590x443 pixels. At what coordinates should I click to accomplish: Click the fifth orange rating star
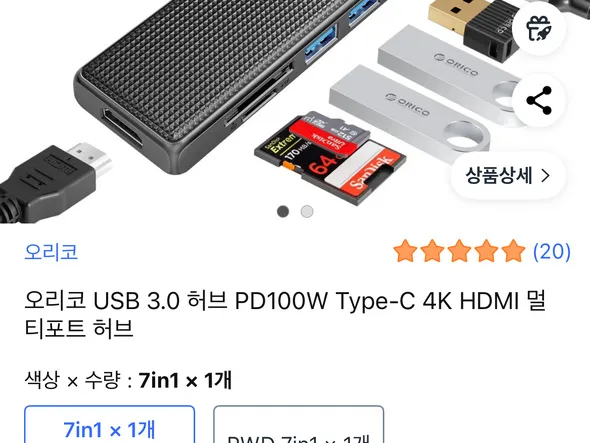point(513,251)
